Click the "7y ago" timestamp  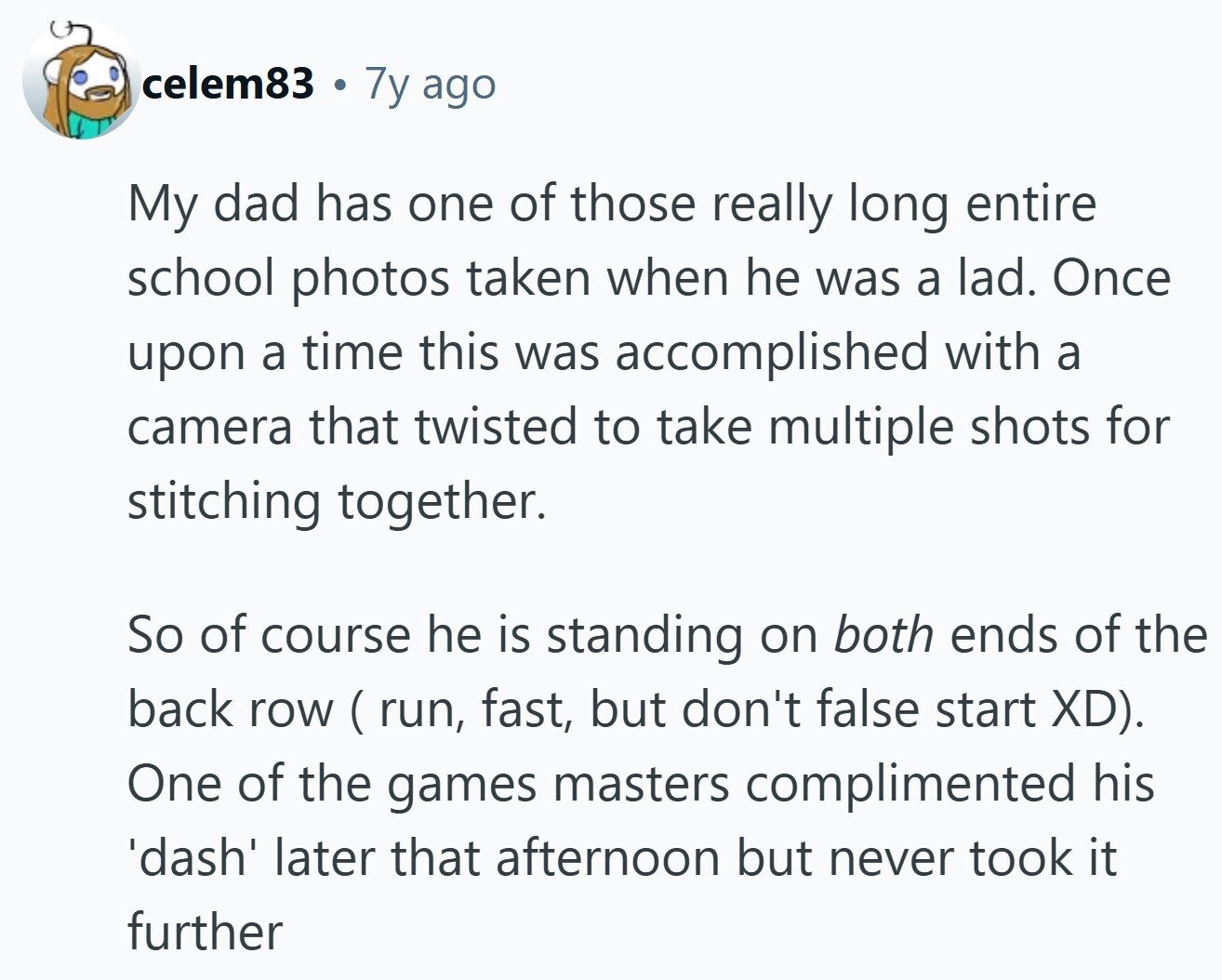pyautogui.click(x=431, y=85)
